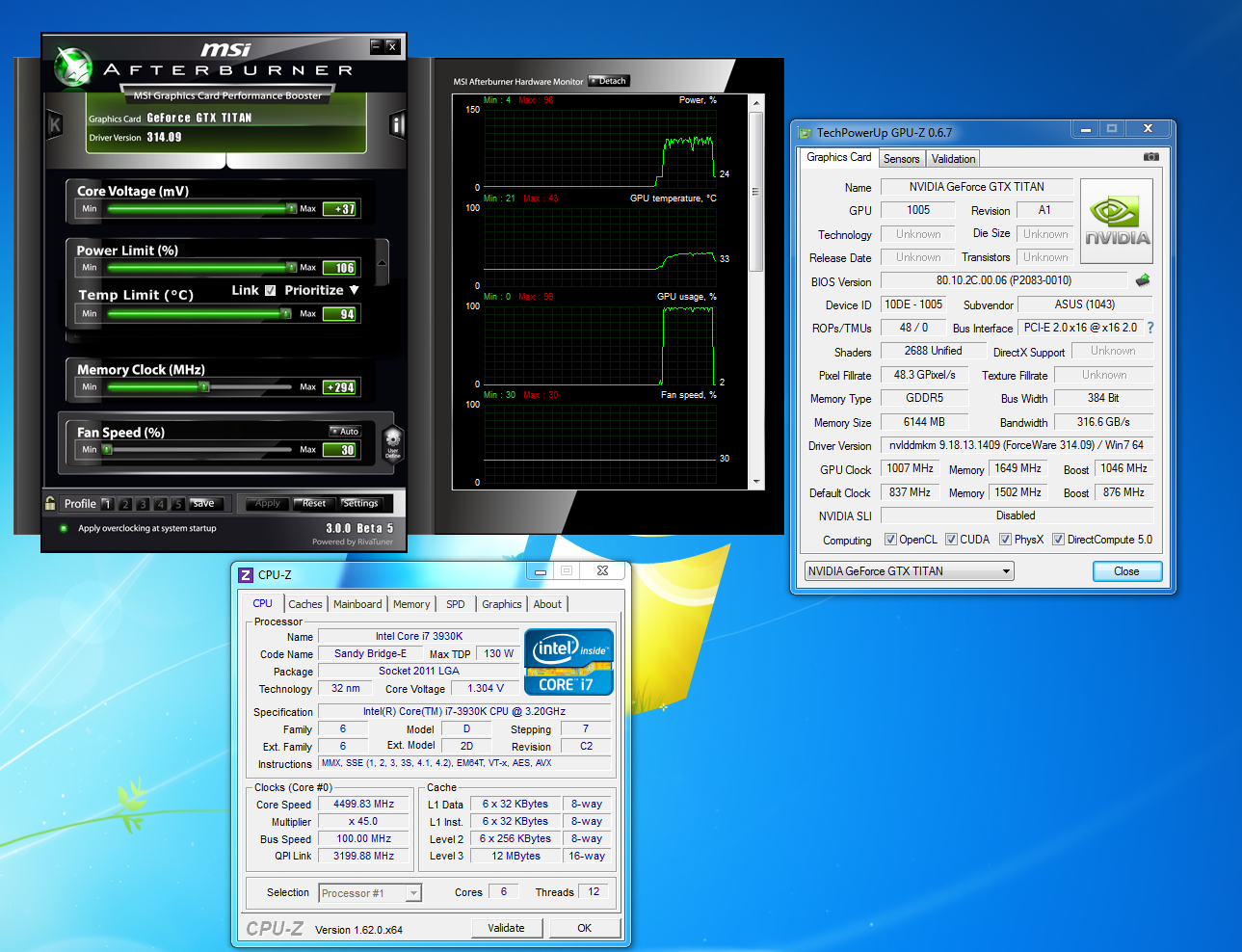Open the Memory tab in CPU-Z
Screen dimensions: 1242x952
[x=411, y=604]
